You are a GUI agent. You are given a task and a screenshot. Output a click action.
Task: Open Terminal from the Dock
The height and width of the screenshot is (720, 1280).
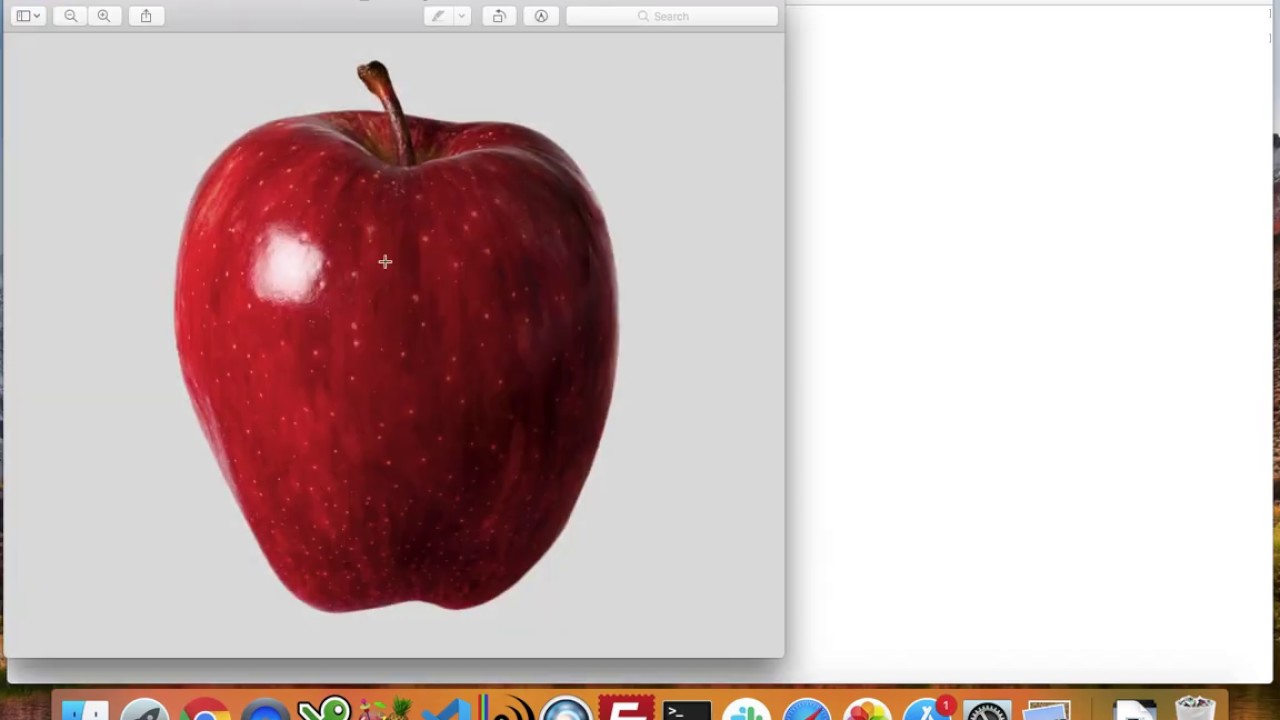687,710
